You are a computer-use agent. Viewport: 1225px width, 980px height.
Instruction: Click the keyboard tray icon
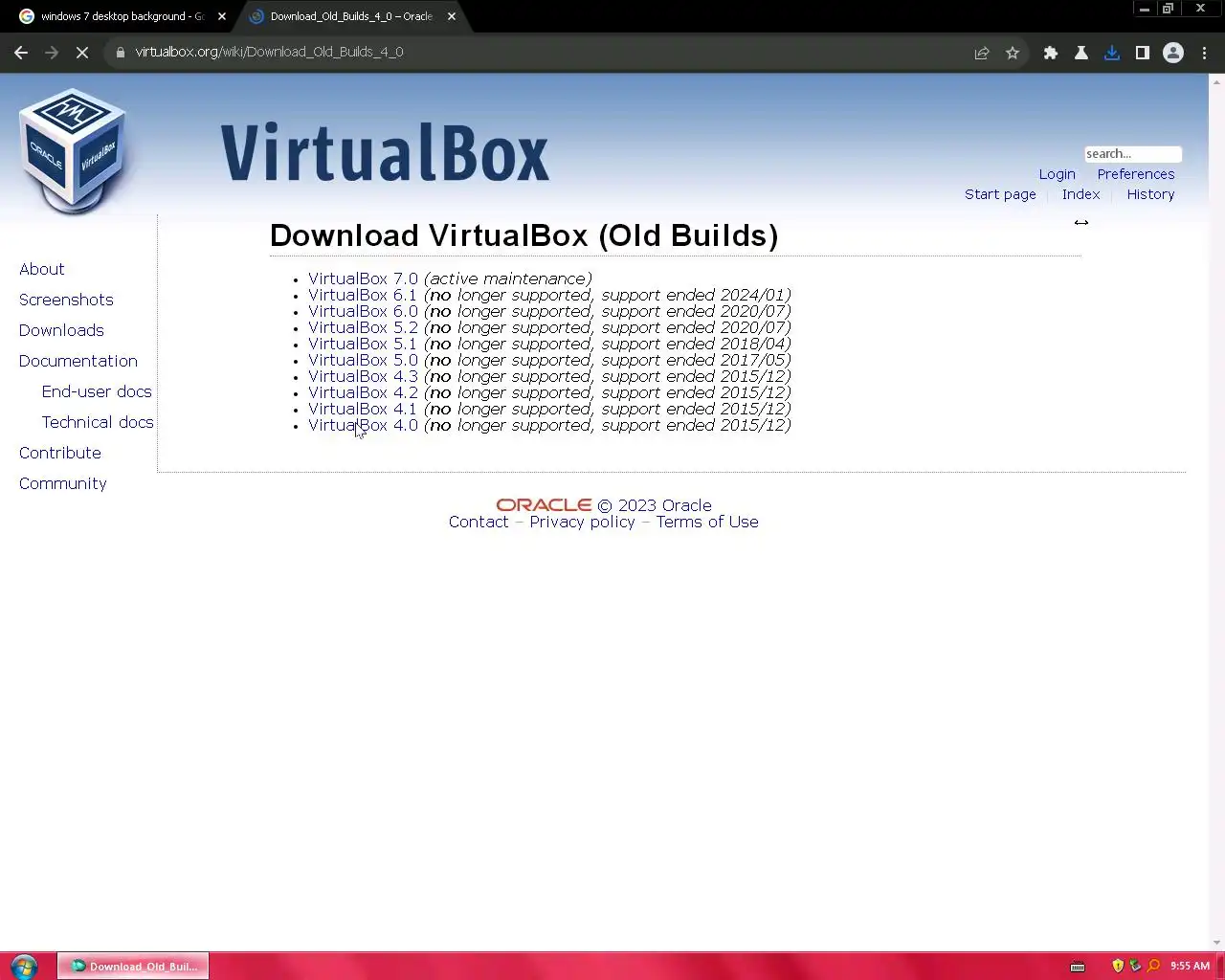[x=1078, y=966]
